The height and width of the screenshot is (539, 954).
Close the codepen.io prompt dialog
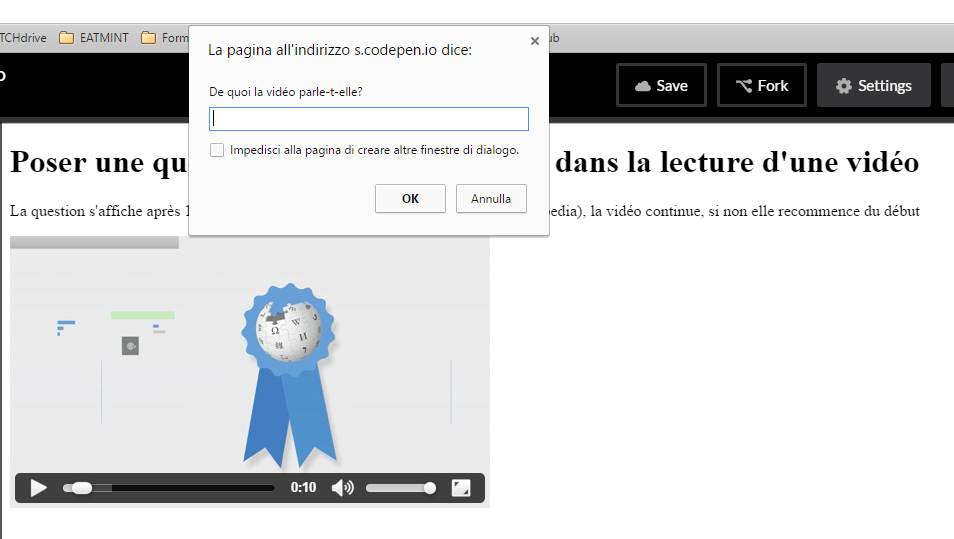(535, 41)
